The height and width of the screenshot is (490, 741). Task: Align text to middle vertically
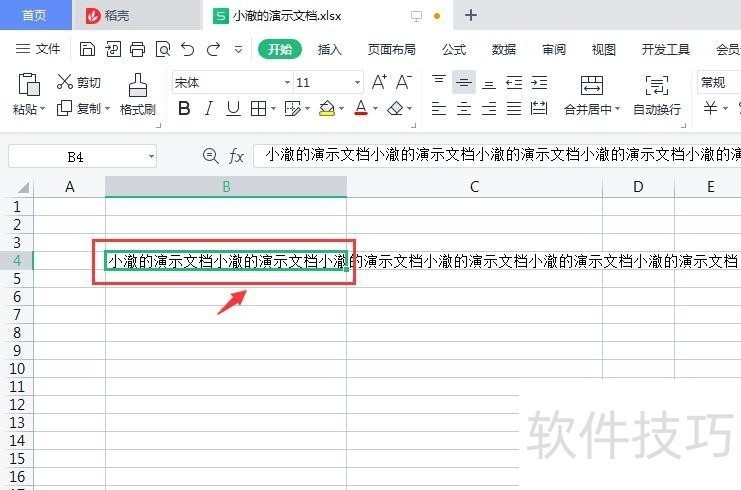click(464, 82)
